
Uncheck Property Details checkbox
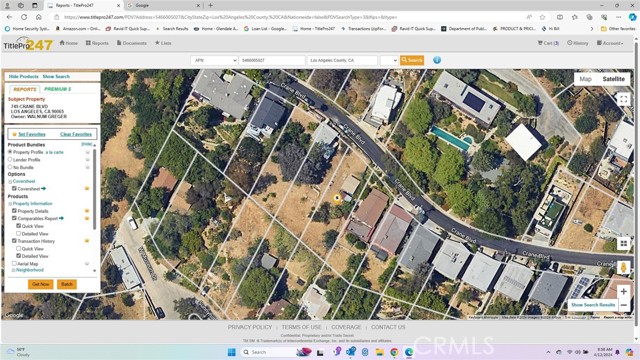(x=14, y=211)
